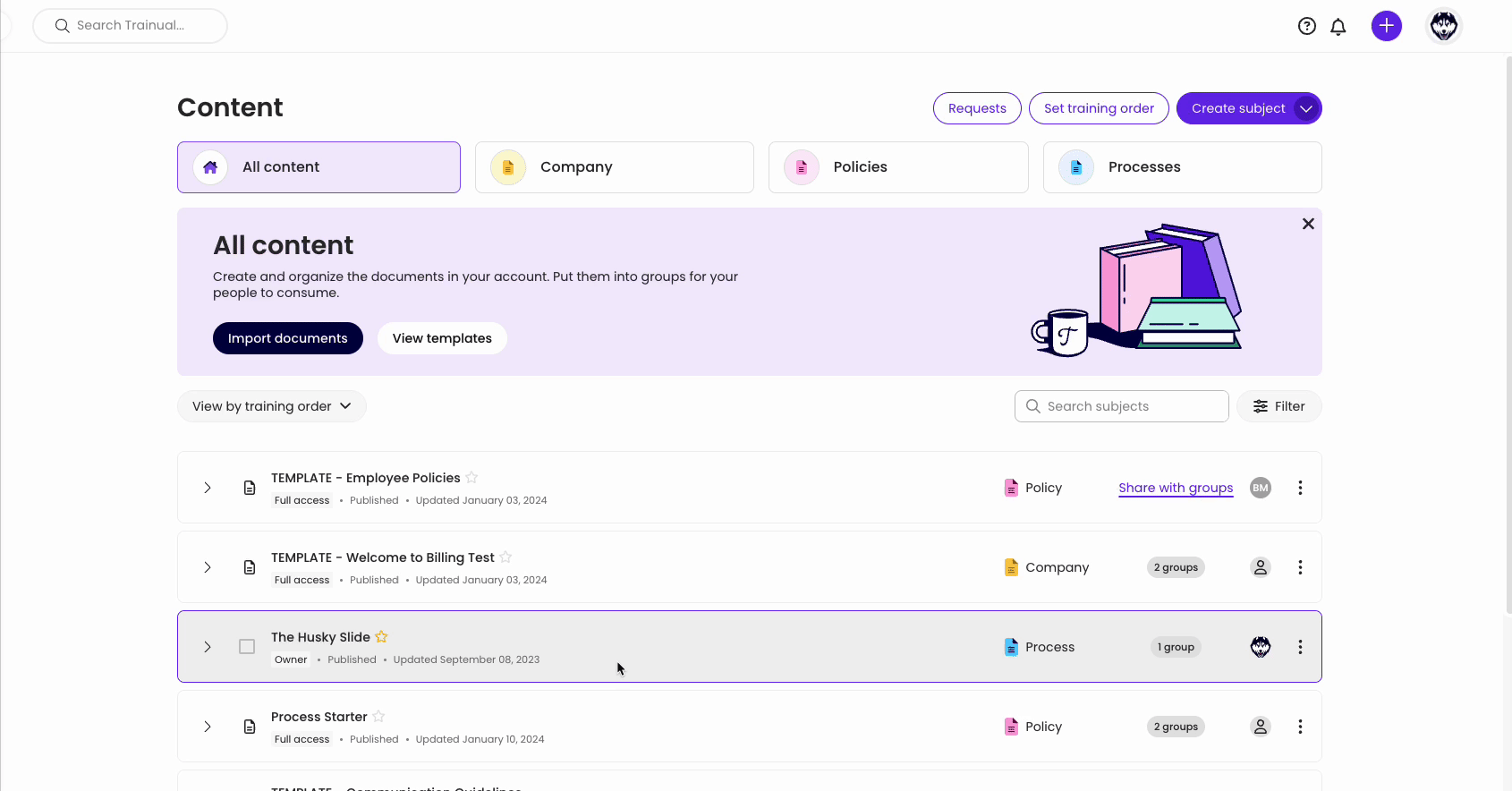The image size is (1512, 791).
Task: Click Set training order button
Action: [x=1099, y=108]
